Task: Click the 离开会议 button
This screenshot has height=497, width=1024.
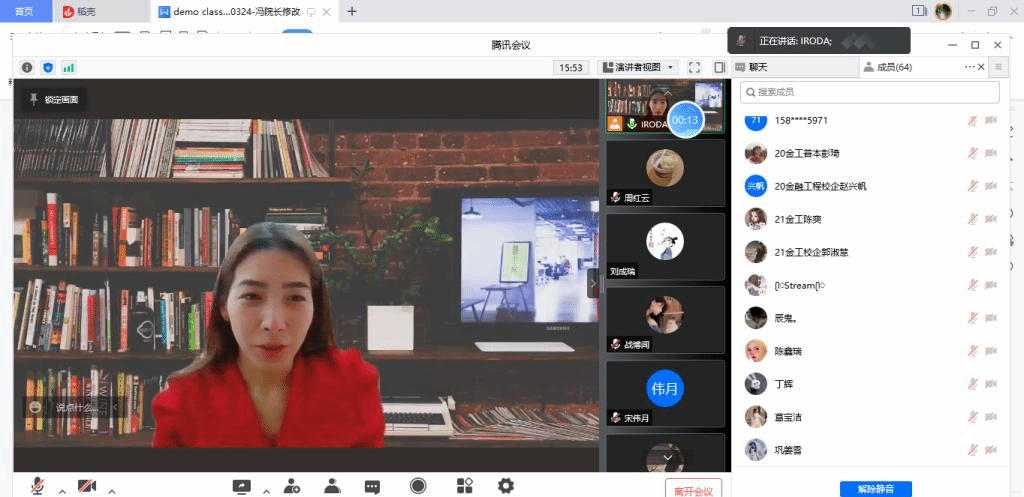Action: pos(693,490)
